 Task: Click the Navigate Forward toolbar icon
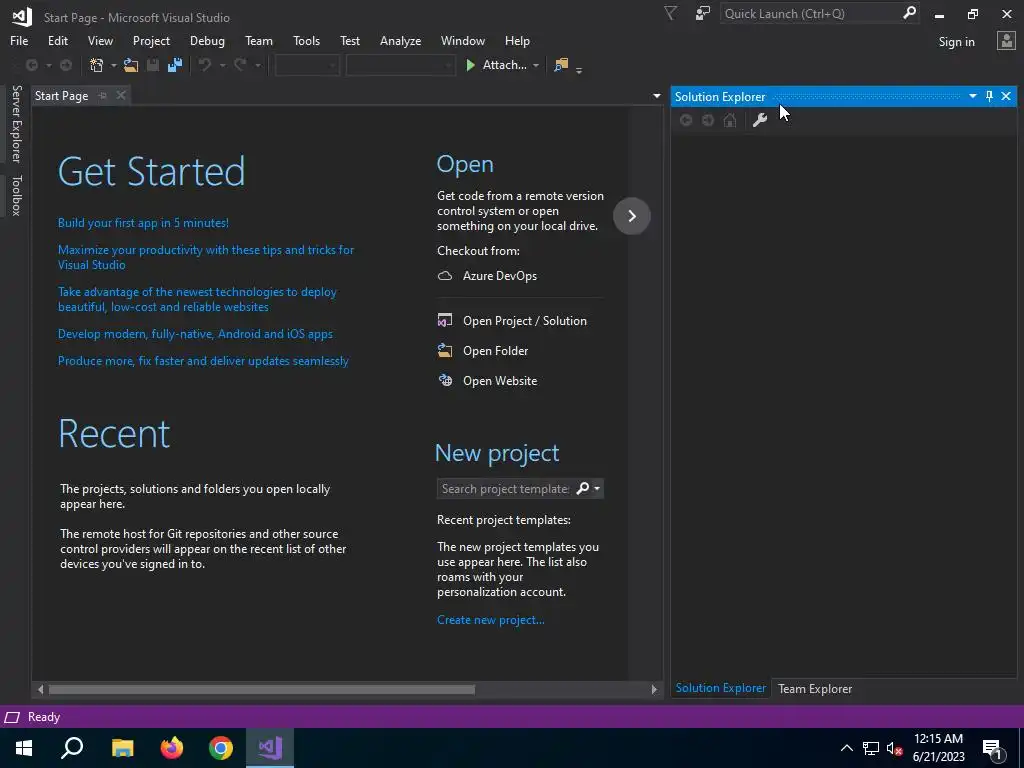(66, 65)
